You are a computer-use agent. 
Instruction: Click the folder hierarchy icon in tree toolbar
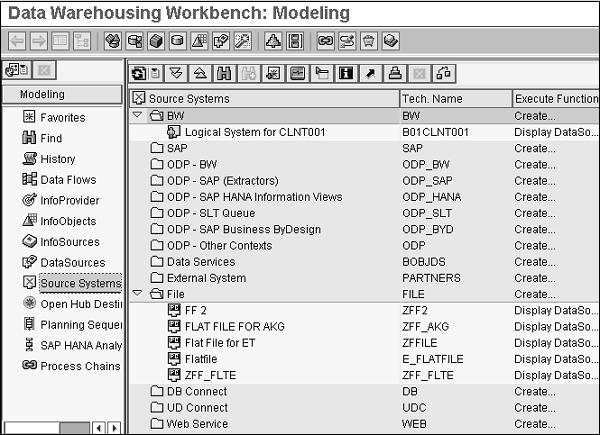[x=322, y=73]
